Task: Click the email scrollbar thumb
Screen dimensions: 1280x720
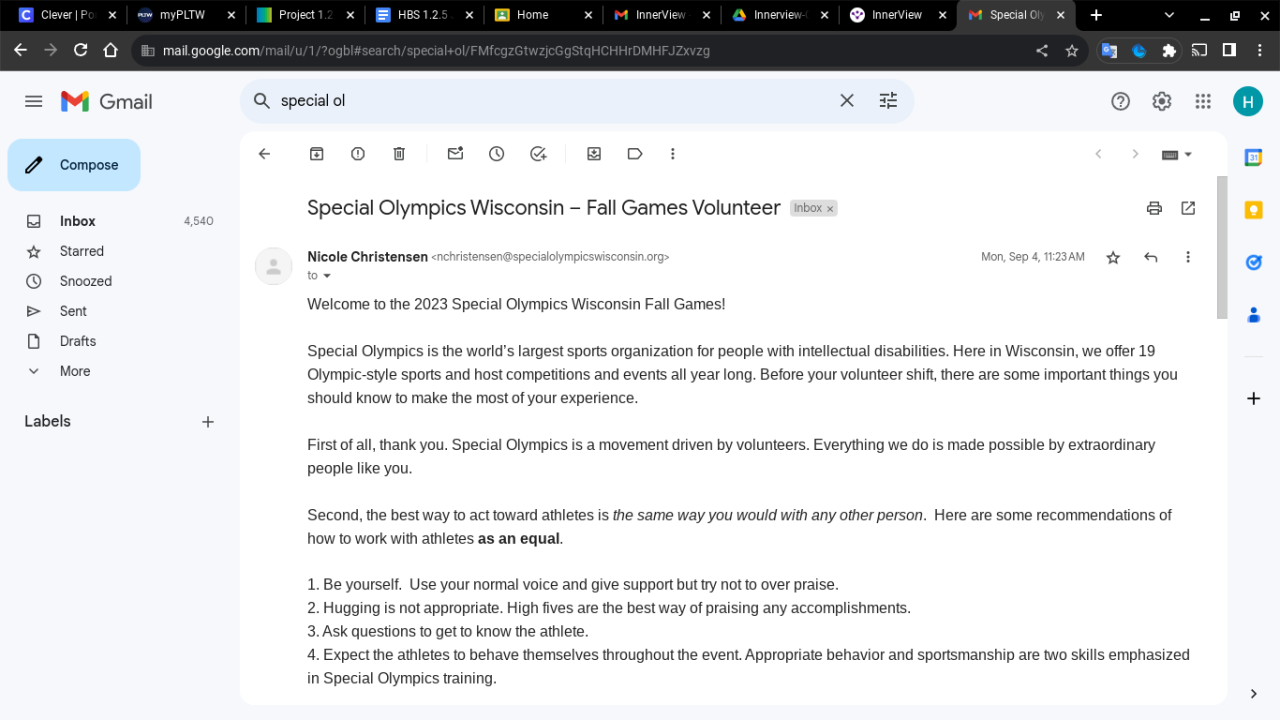Action: 1221,247
